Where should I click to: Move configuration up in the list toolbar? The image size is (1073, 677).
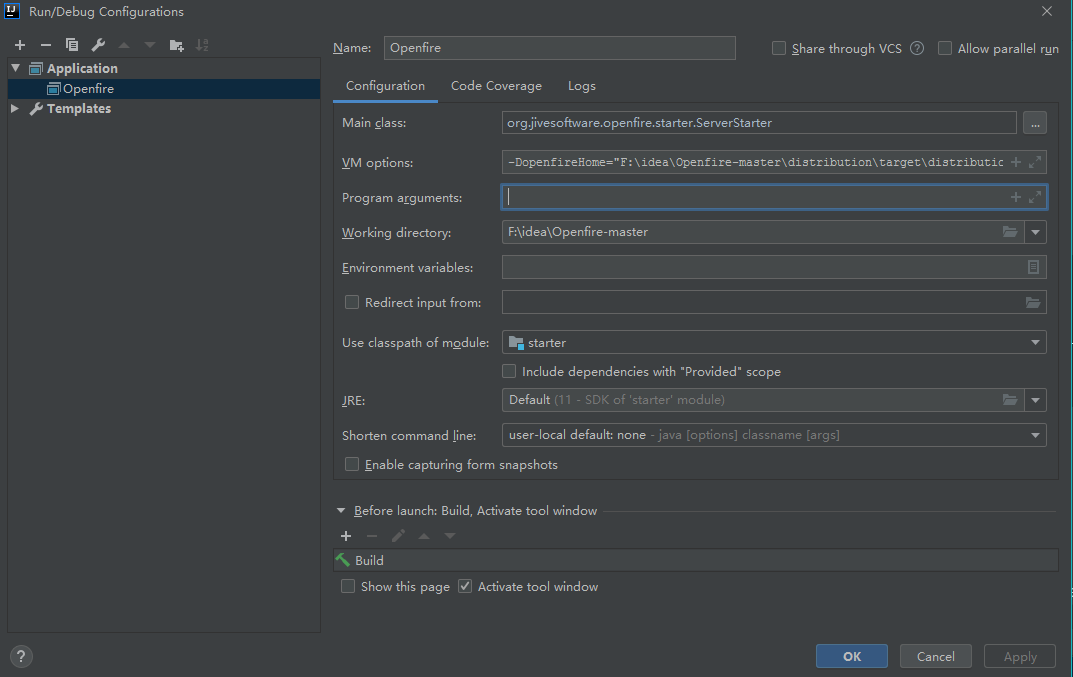(124, 45)
